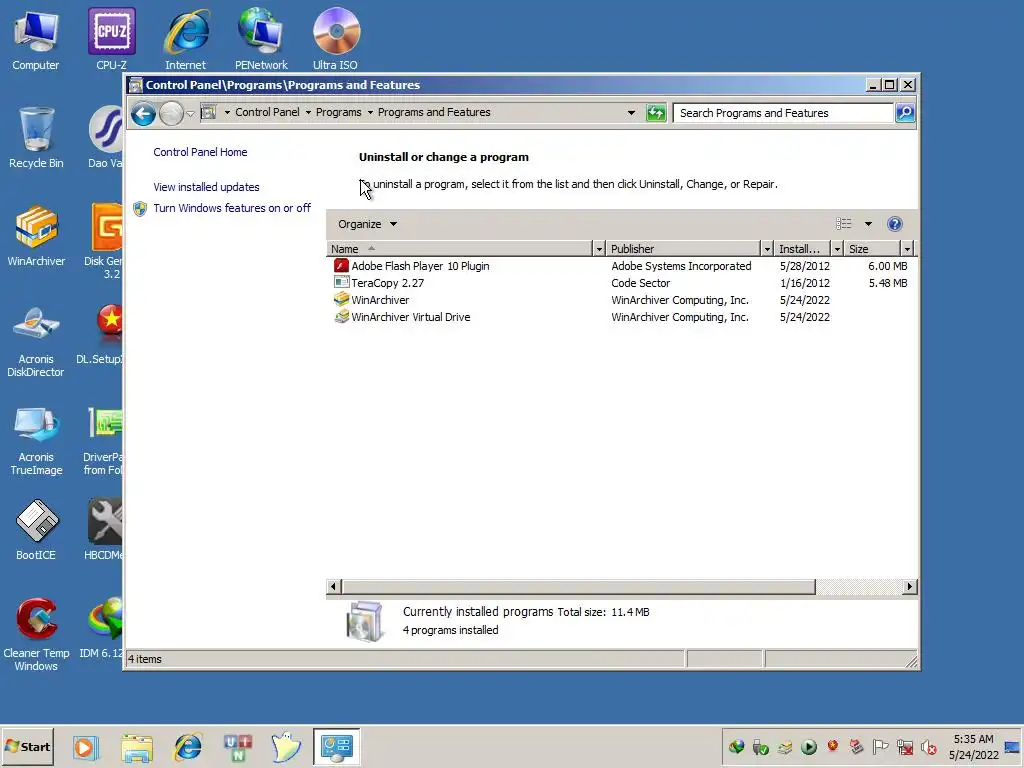This screenshot has width=1024, height=768.
Task: Open the Installed On column filter dropdown
Action: [837, 249]
